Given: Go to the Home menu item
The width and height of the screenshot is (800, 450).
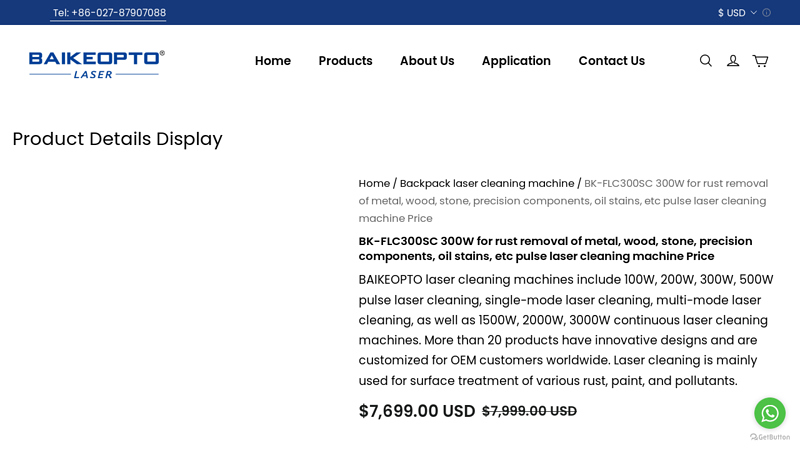Looking at the screenshot, I should [273, 61].
